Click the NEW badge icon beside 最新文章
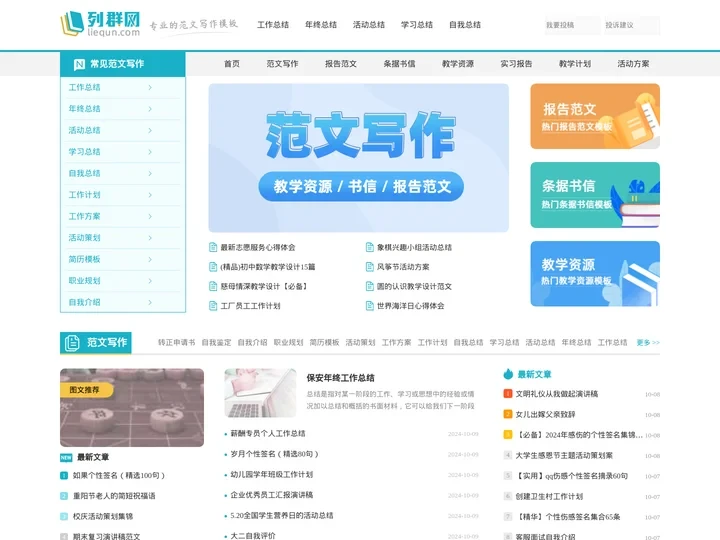Viewport: 720px width, 540px height. pos(66,457)
